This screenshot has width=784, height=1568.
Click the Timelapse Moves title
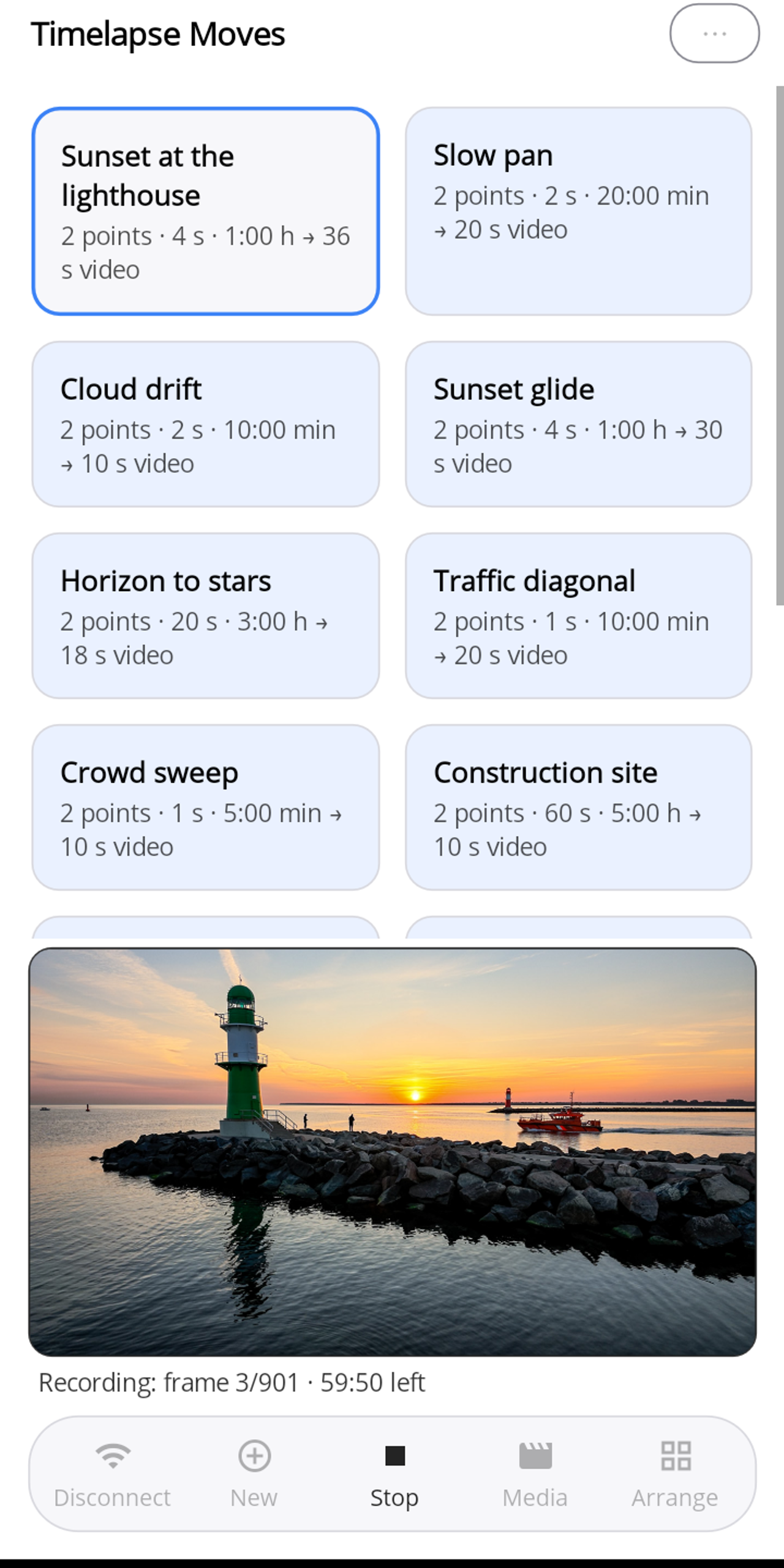[158, 34]
